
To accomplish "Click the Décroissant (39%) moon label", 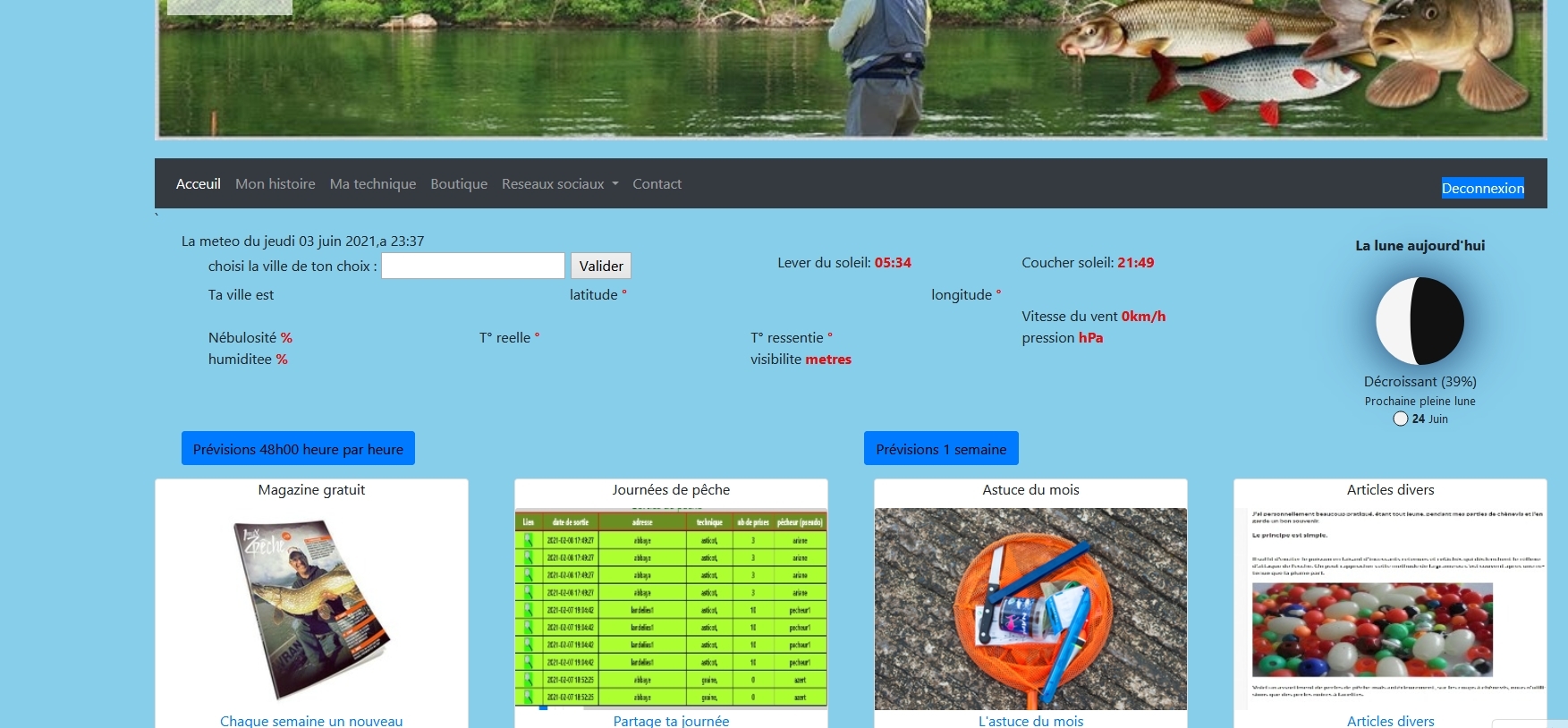I will tap(1420, 382).
